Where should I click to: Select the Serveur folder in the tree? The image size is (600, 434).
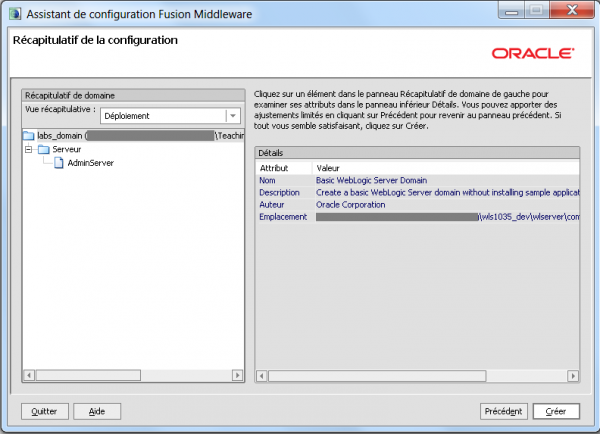tap(67, 149)
